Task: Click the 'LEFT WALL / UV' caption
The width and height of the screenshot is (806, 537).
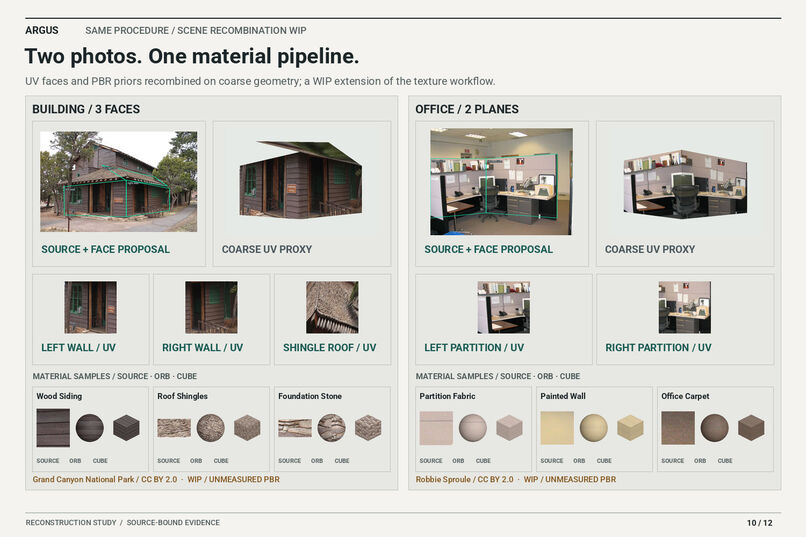Action: [x=78, y=348]
